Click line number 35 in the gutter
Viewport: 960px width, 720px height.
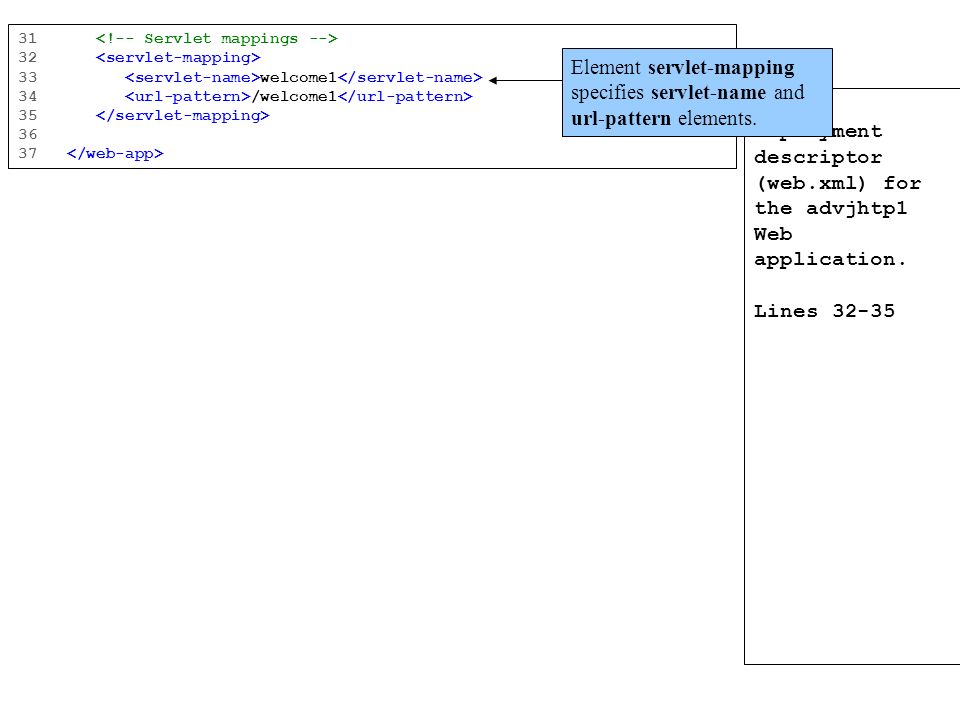(x=28, y=115)
